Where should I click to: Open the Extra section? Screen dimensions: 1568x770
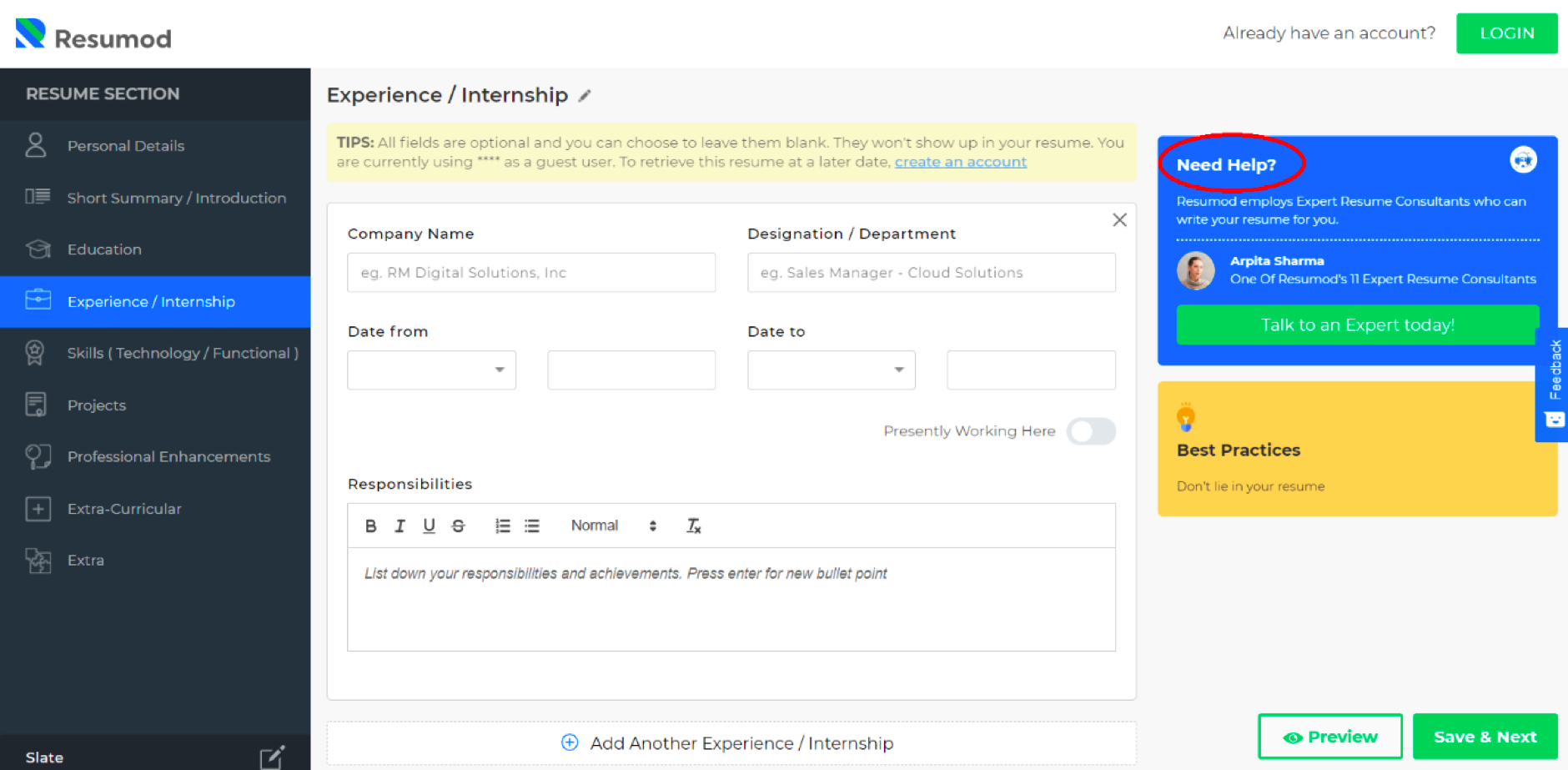tap(155, 560)
